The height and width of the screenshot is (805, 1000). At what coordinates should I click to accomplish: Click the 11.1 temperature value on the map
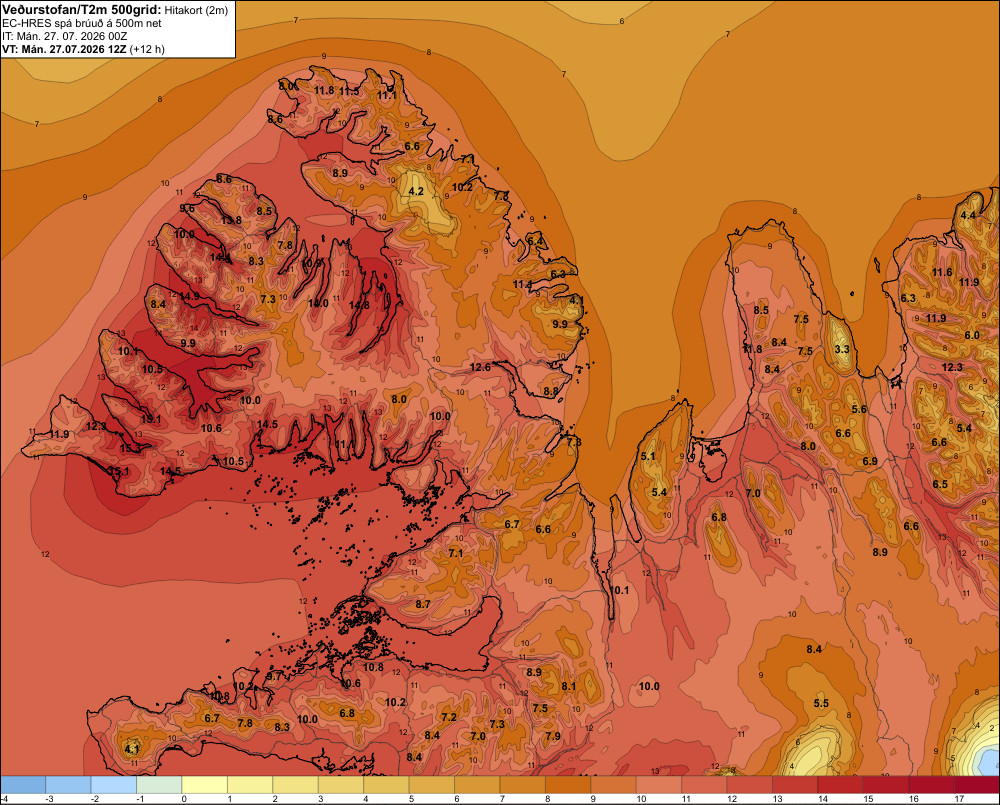(x=386, y=95)
